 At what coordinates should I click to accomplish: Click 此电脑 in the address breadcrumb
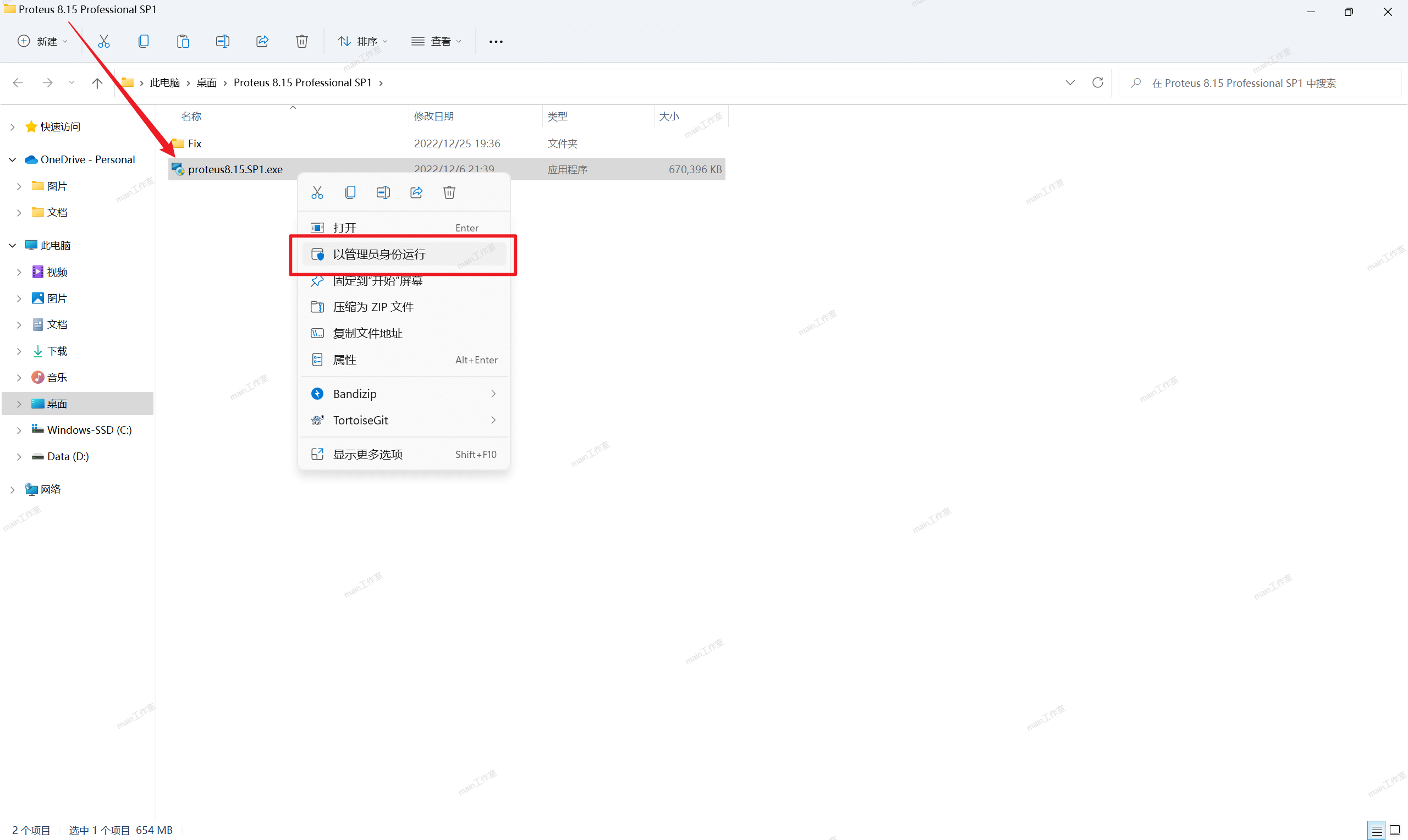[x=165, y=82]
